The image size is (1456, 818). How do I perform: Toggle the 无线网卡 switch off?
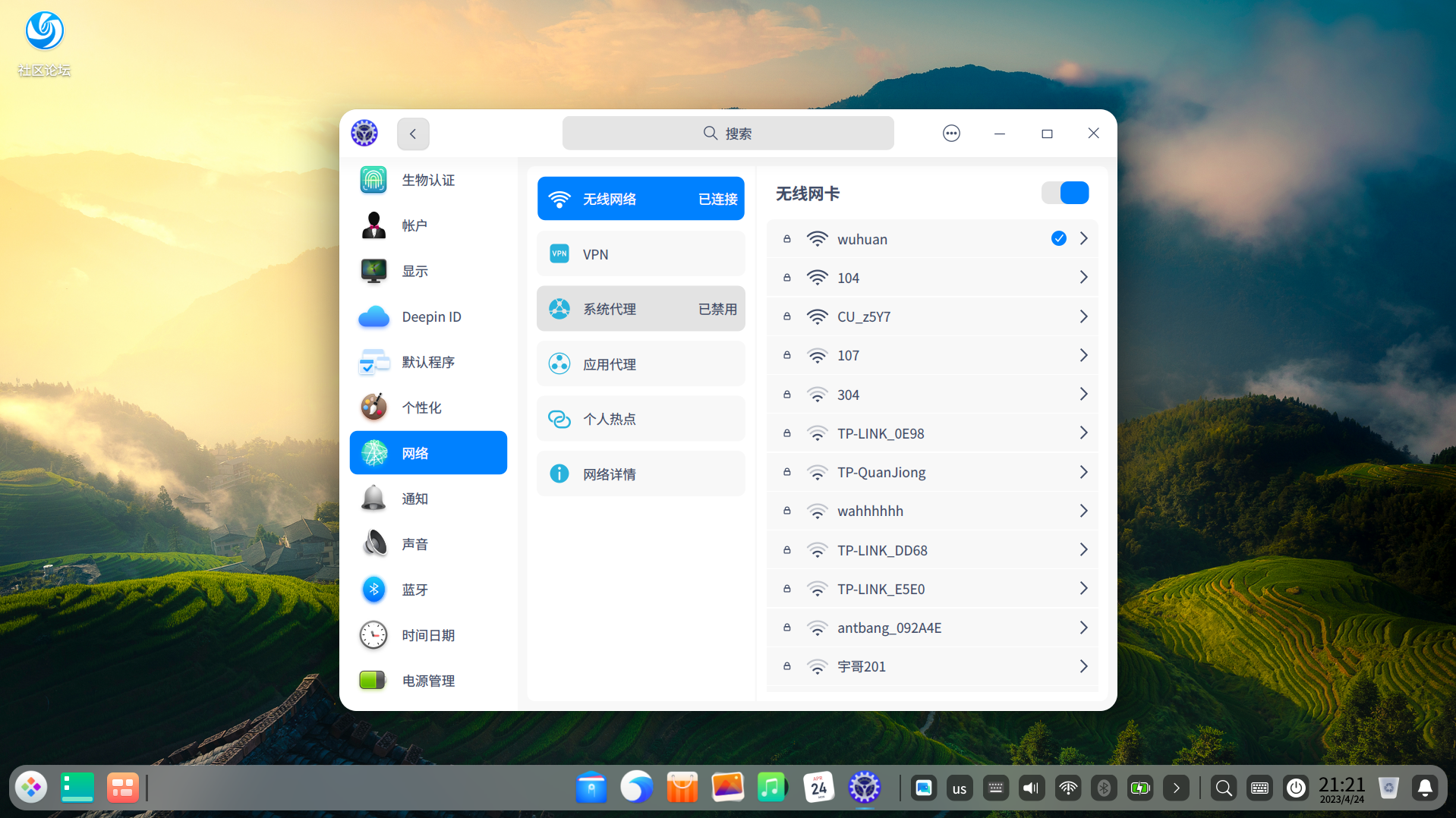1065,193
